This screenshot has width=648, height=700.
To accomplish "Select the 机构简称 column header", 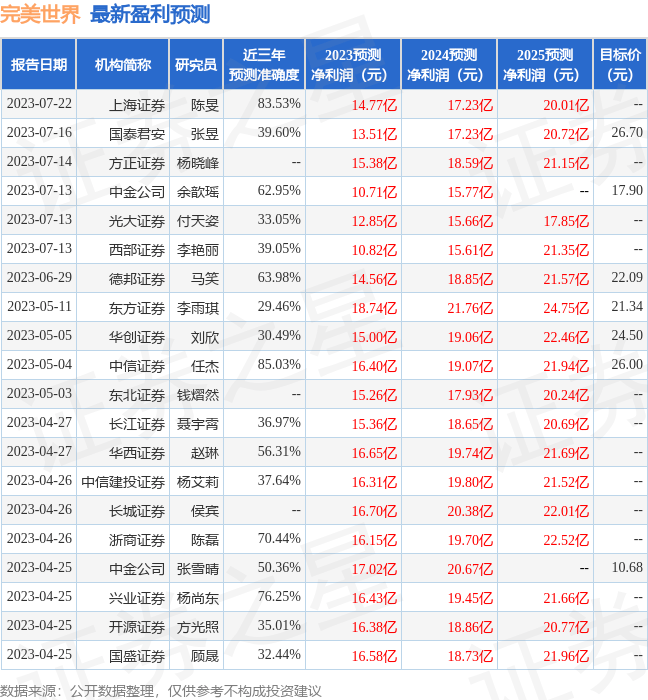I will coord(123,64).
